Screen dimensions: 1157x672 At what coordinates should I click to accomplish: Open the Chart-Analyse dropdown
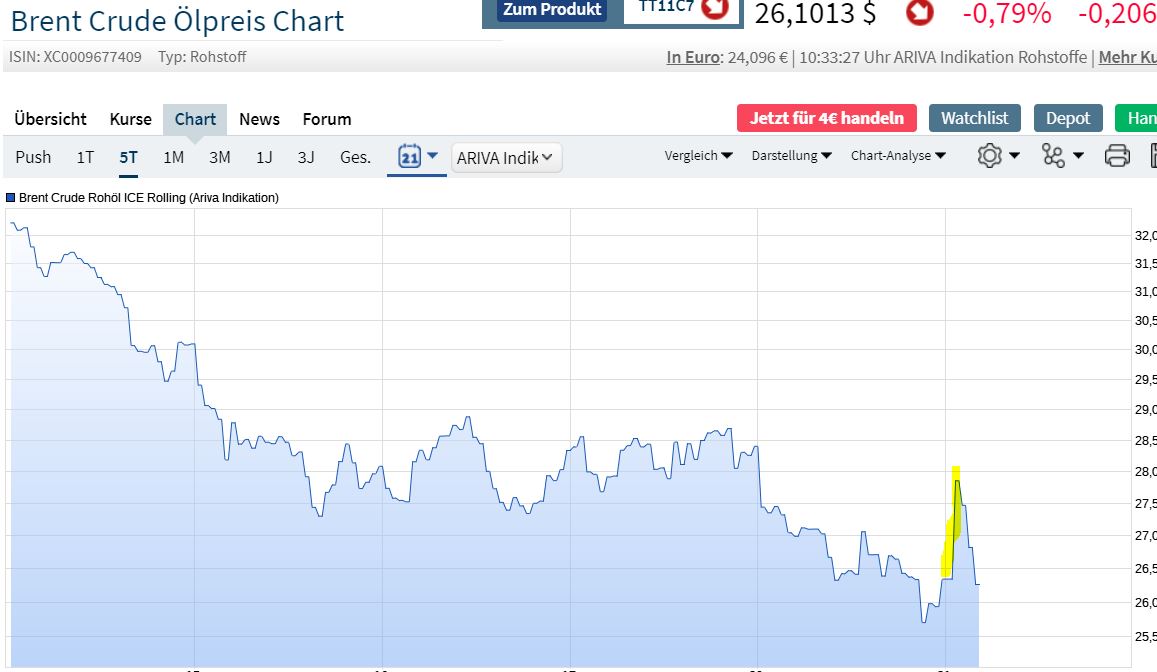(897, 156)
